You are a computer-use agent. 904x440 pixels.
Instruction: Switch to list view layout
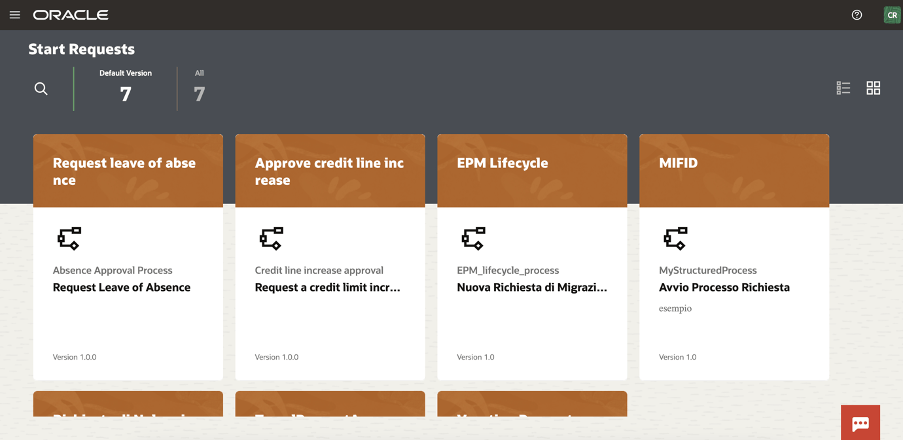pyautogui.click(x=843, y=88)
